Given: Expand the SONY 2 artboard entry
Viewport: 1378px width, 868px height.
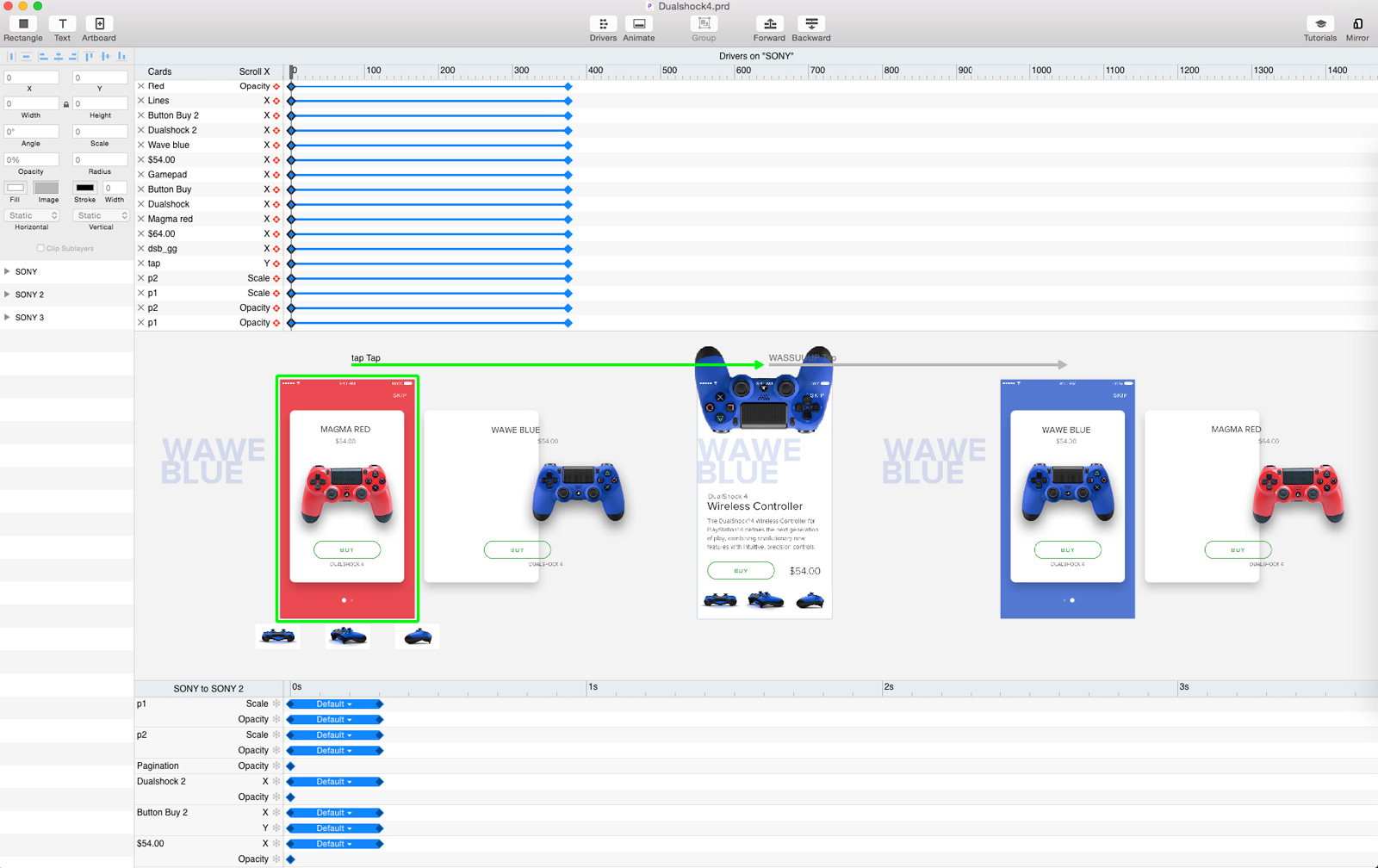Looking at the screenshot, I should [10, 294].
